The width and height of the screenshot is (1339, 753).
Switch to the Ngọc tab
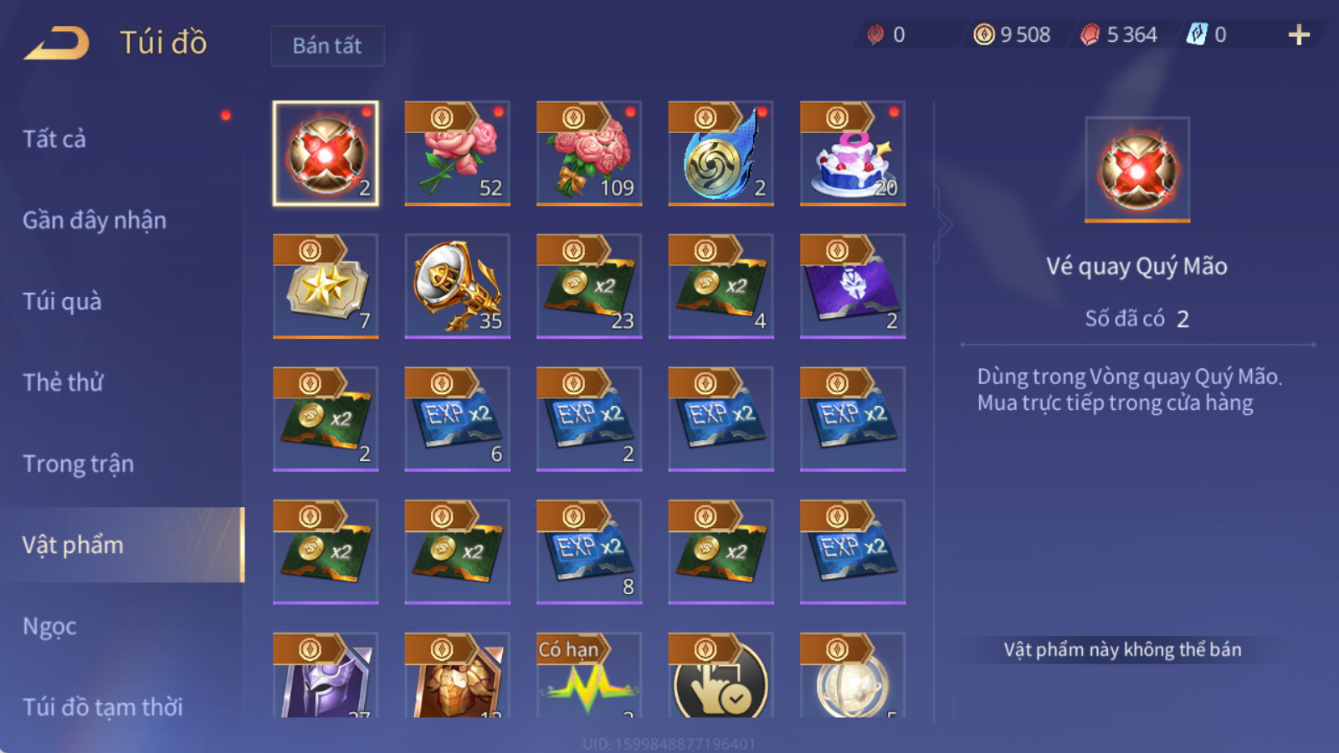tap(49, 626)
